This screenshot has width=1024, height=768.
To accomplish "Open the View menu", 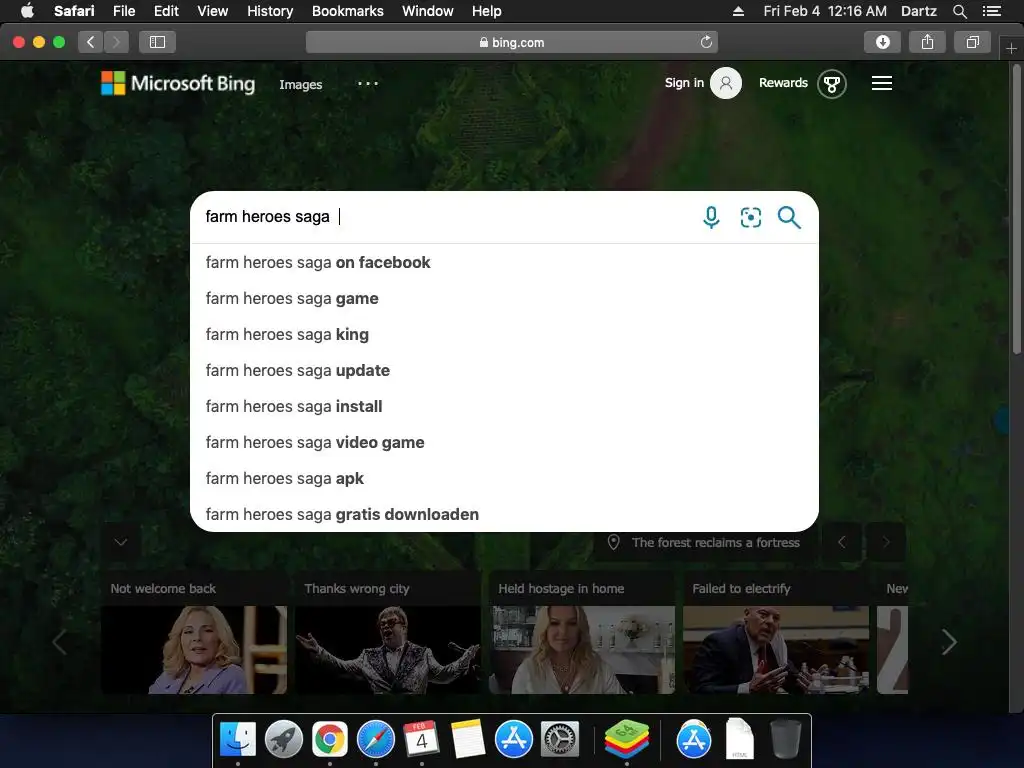I will click(213, 11).
